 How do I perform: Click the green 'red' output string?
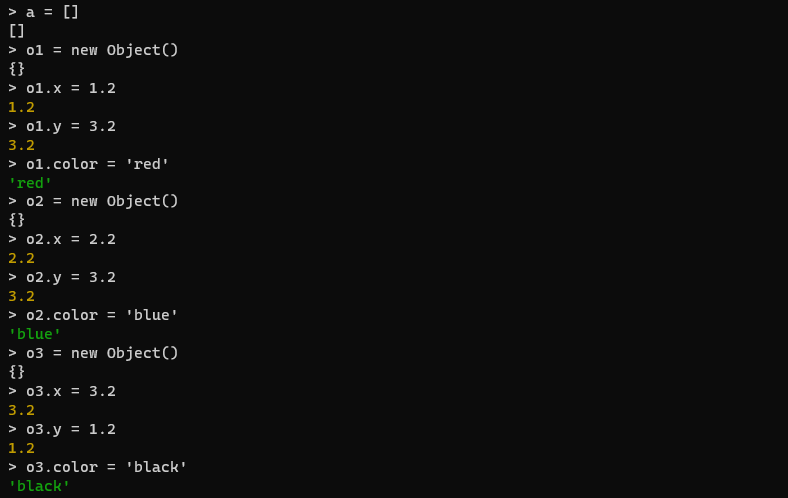tap(30, 183)
